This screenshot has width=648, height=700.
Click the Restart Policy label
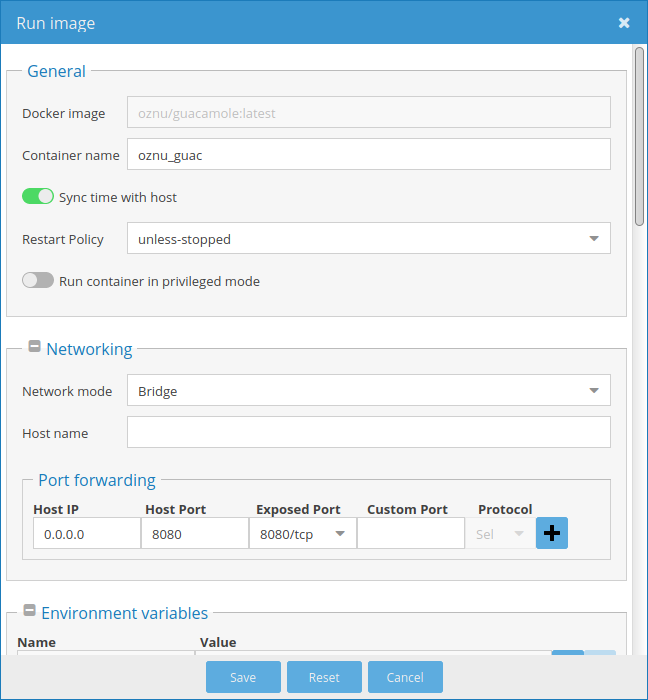pyautogui.click(x=63, y=239)
